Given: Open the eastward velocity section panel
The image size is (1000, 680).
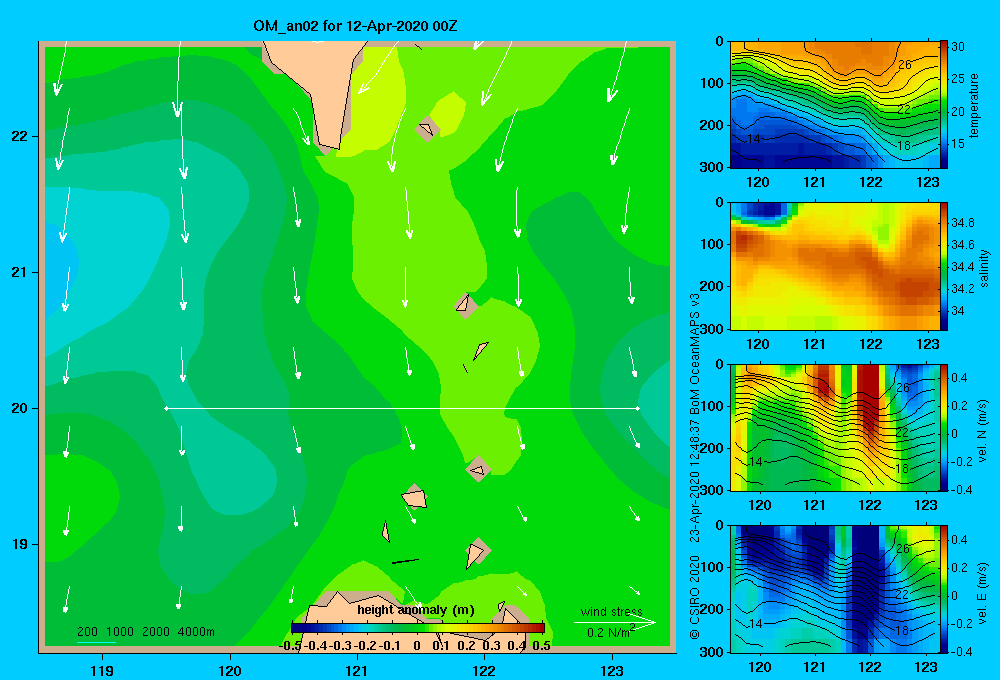Looking at the screenshot, I should [x=835, y=589].
